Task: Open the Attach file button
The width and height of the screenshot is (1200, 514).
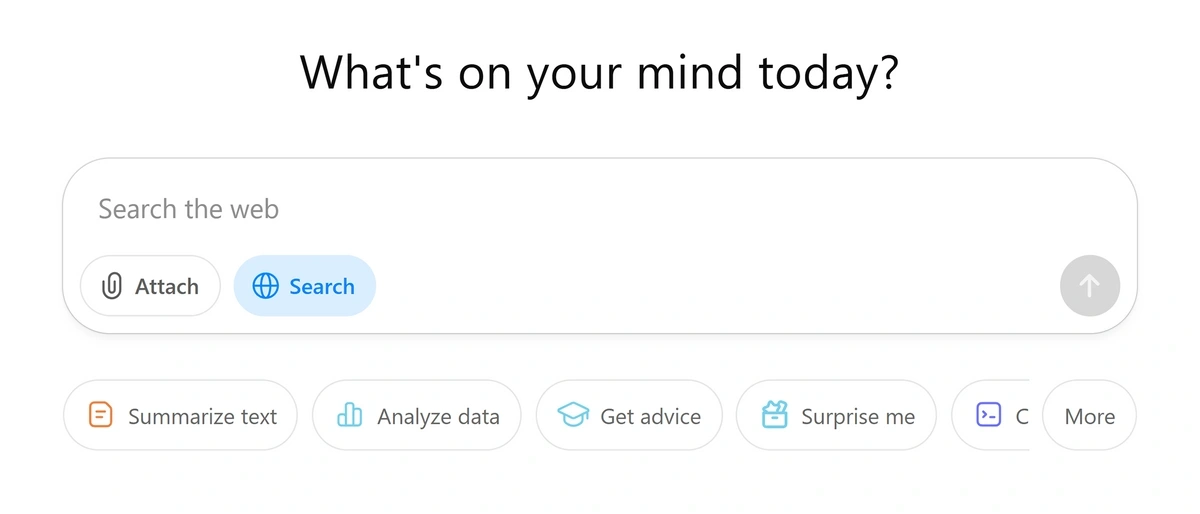Action: click(x=150, y=286)
